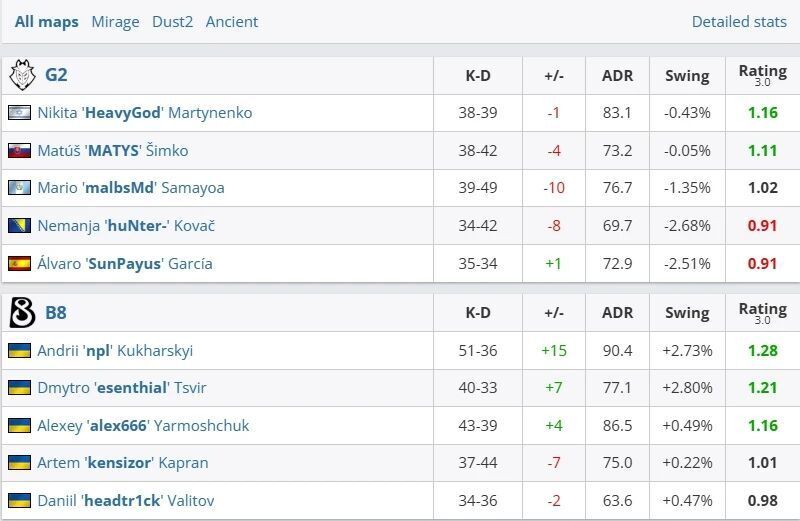Open Andrii 'npl' Kukharskyi's player profile
The image size is (800, 521).
[115, 351]
